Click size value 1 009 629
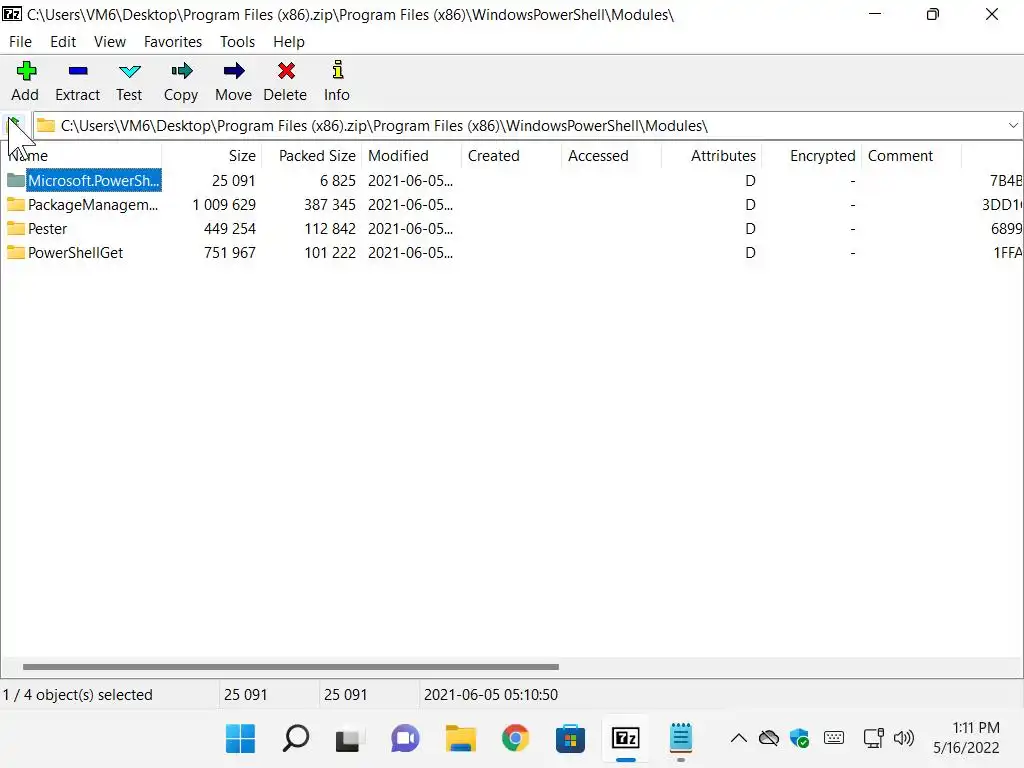The height and width of the screenshot is (768, 1024). click(224, 204)
